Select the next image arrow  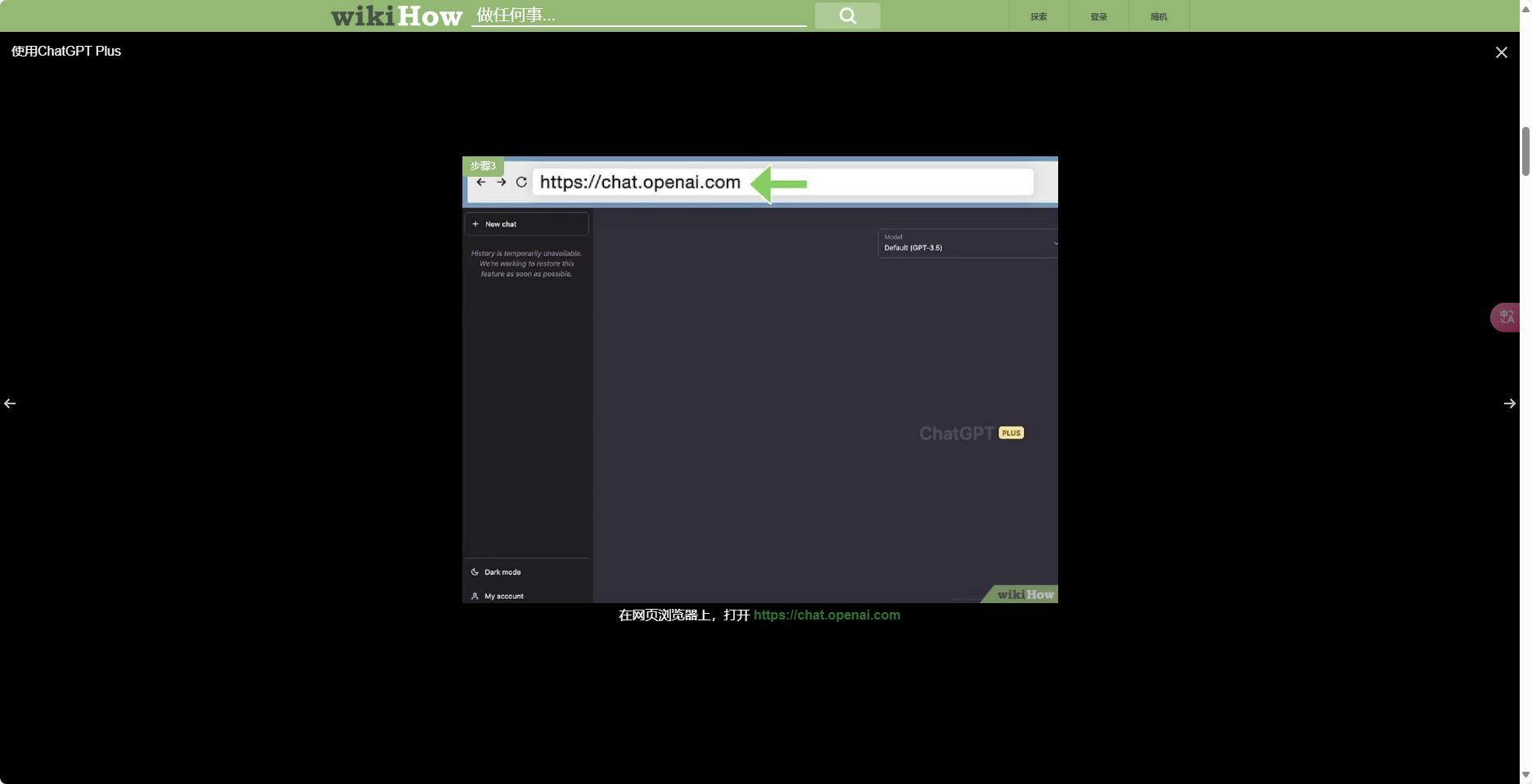1510,403
